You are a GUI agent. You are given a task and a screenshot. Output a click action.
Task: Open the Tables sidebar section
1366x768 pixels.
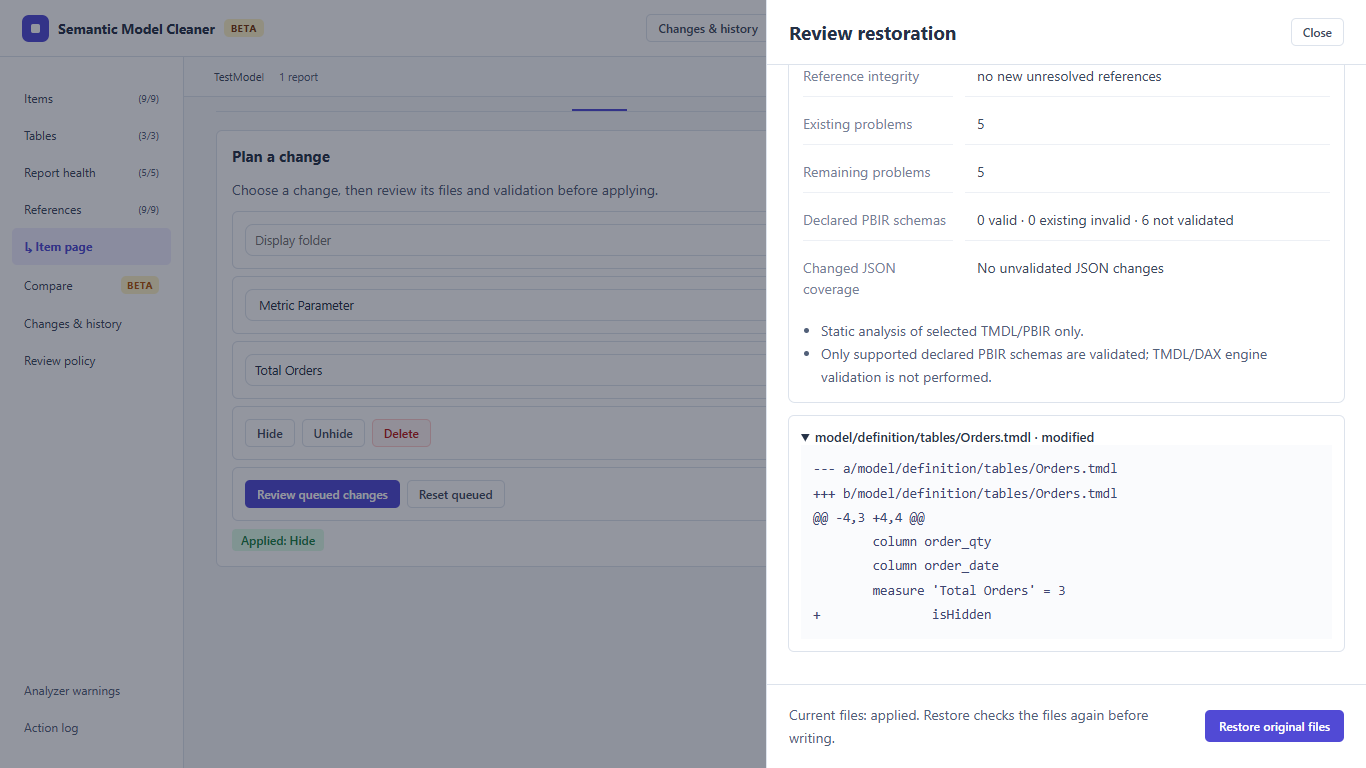pyautogui.click(x=91, y=136)
